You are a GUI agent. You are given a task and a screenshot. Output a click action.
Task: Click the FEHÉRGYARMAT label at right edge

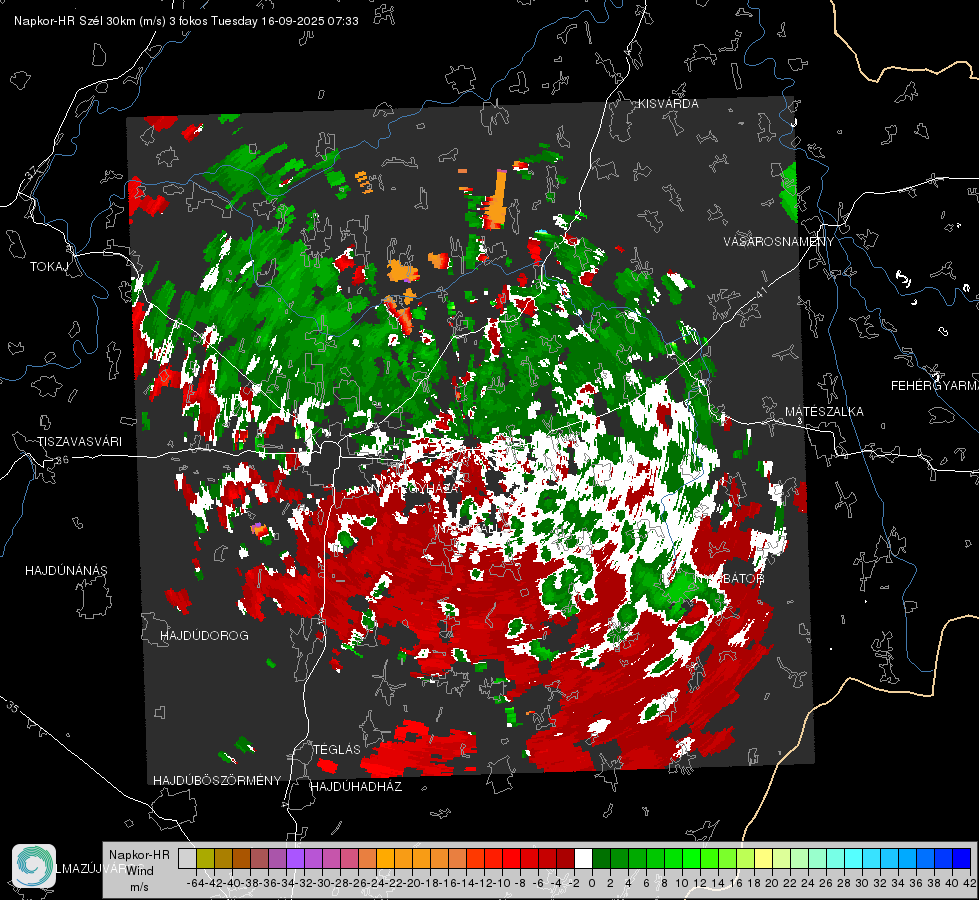pyautogui.click(x=934, y=386)
